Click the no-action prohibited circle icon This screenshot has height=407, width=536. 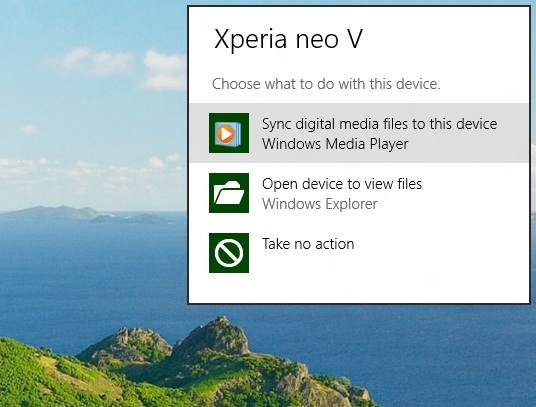[229, 253]
